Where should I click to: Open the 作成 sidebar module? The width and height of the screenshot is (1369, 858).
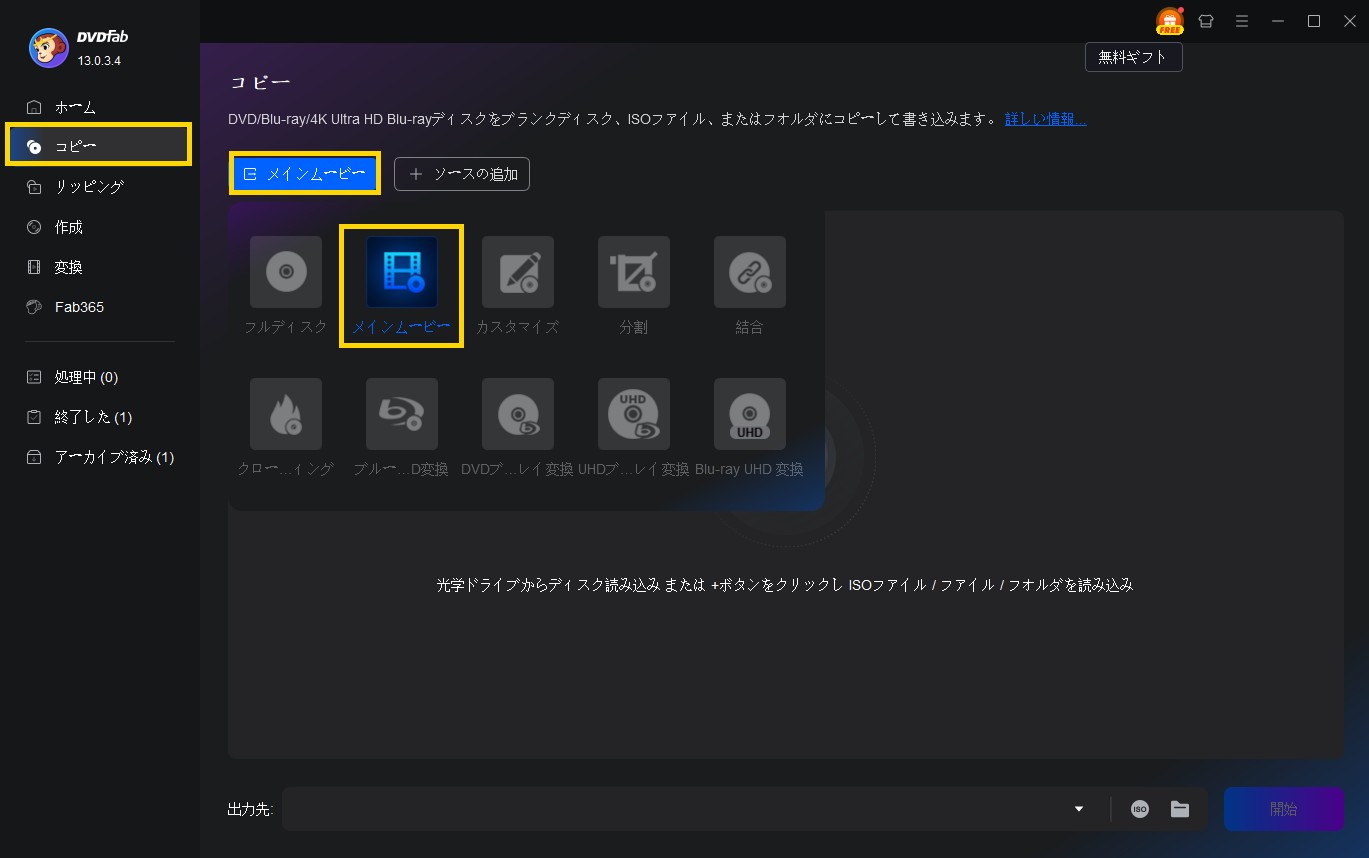click(x=100, y=227)
